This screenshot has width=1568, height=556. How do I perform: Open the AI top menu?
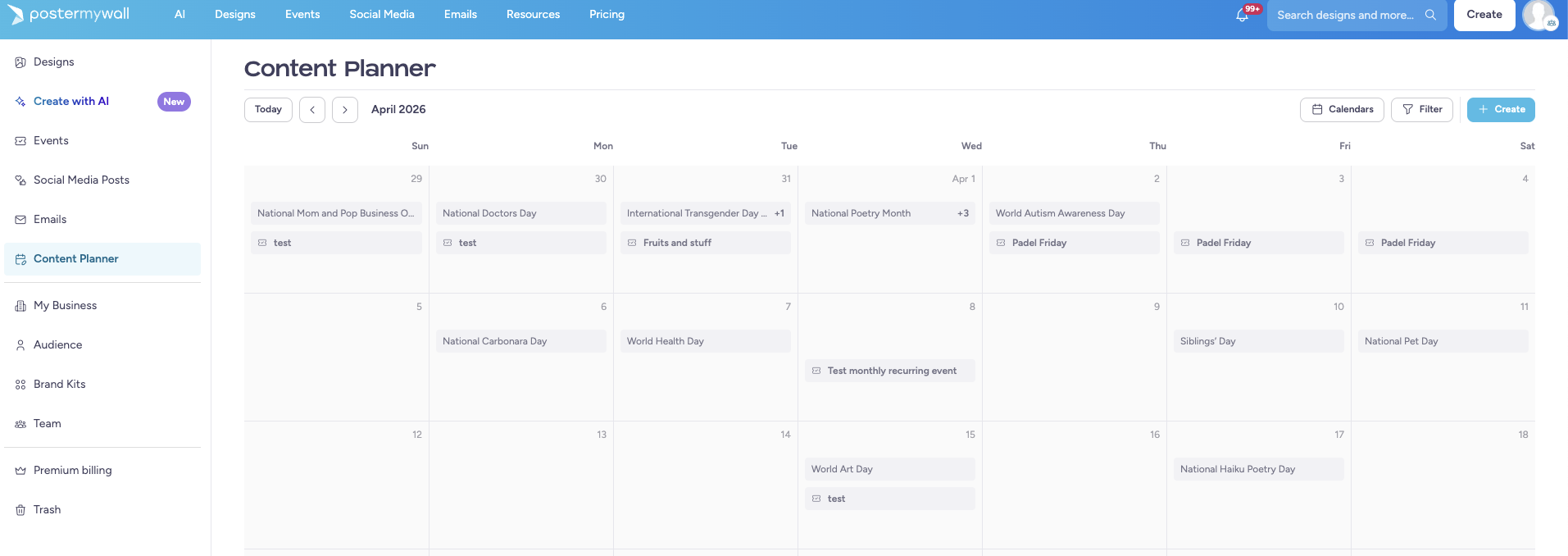click(180, 14)
